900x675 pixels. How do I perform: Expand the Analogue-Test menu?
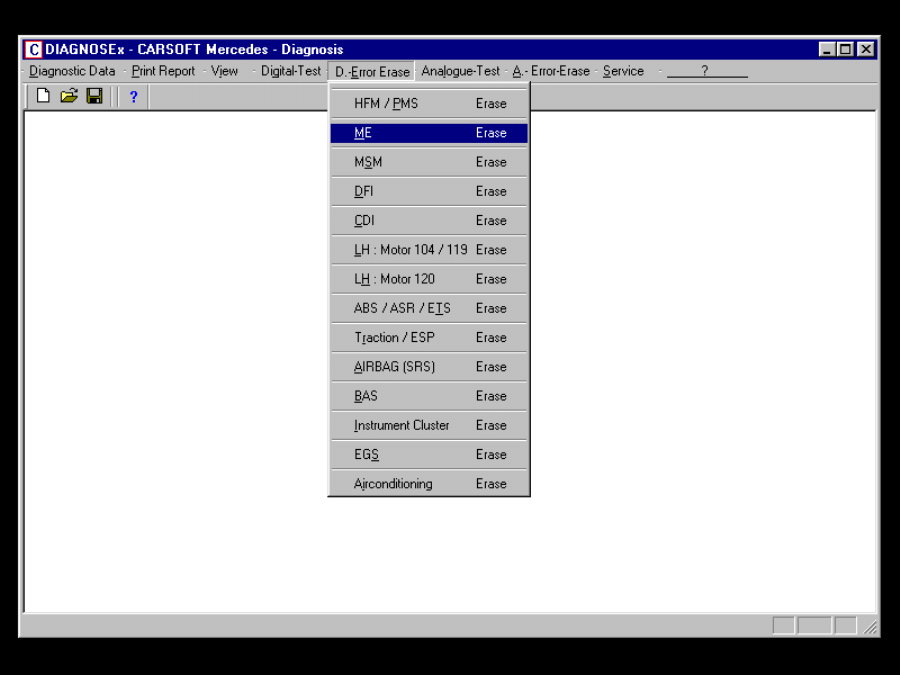tap(460, 71)
